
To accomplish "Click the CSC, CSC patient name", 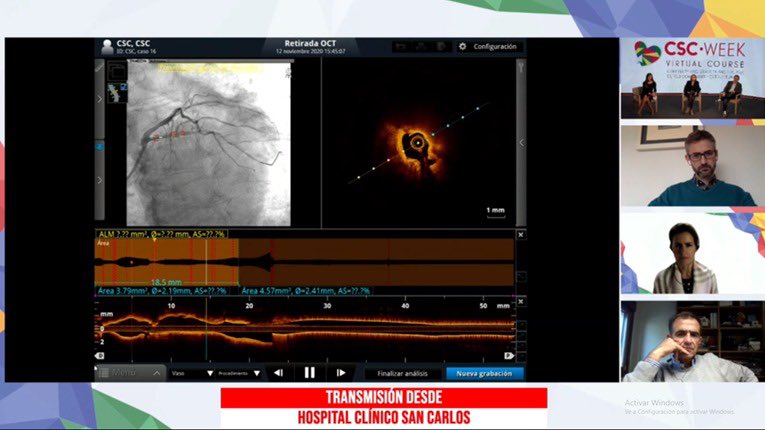I will point(133,43).
